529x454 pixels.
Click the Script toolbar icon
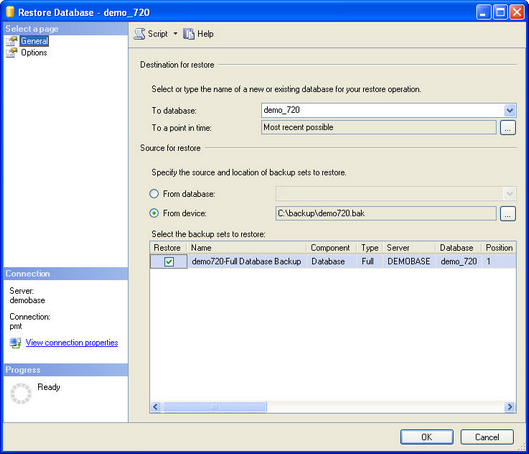[x=139, y=34]
